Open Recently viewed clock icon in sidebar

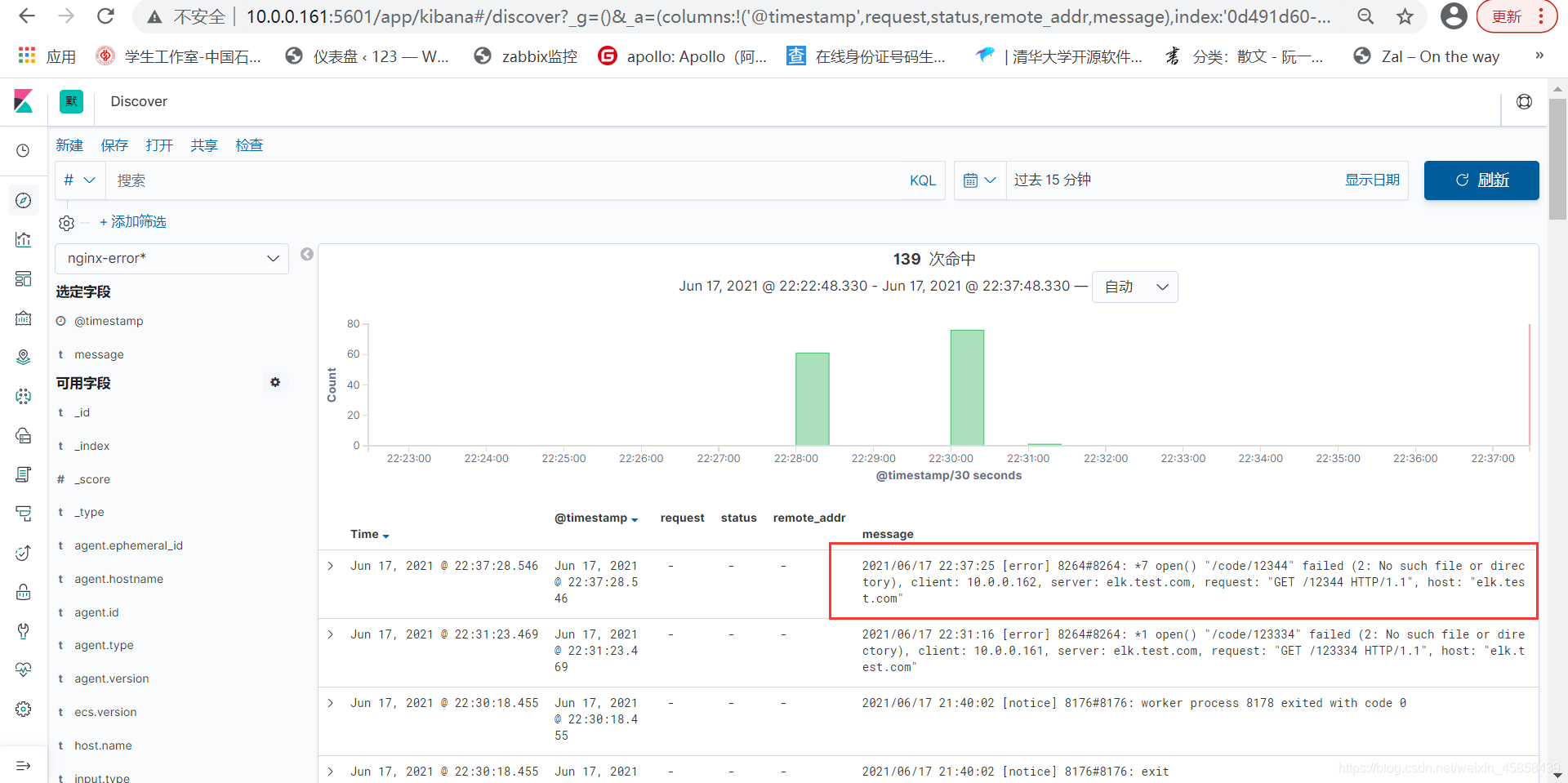[x=24, y=150]
